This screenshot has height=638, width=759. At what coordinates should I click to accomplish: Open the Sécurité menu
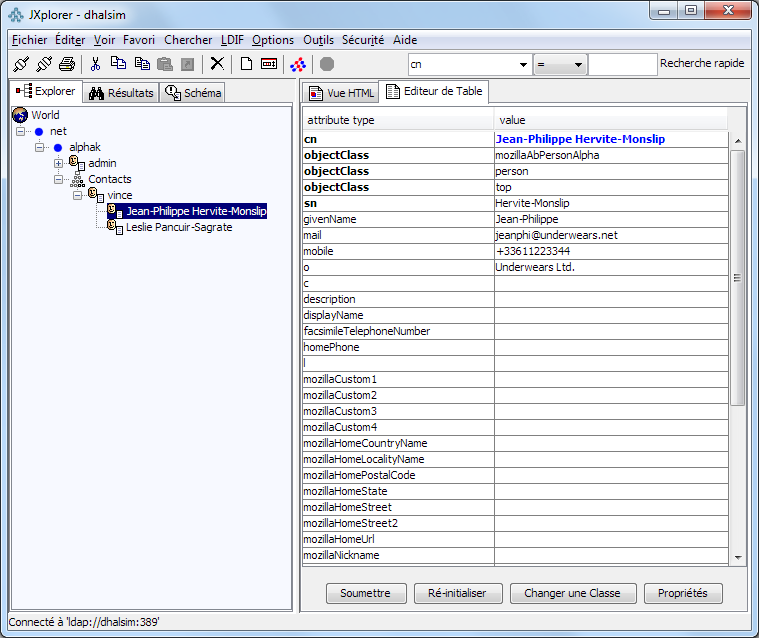click(363, 40)
